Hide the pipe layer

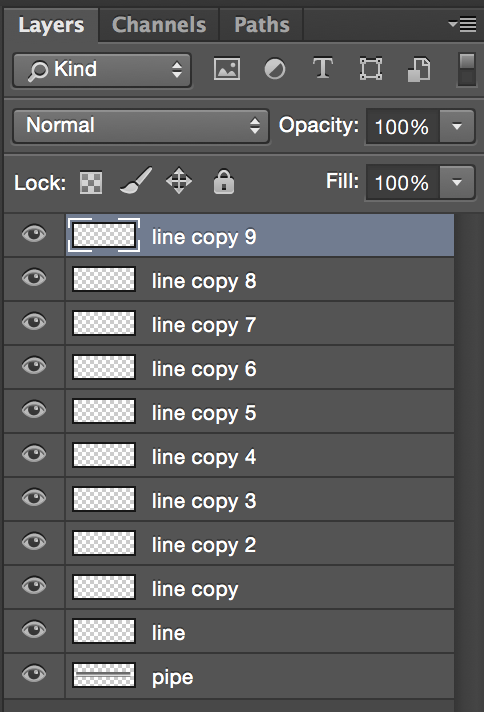coord(34,673)
